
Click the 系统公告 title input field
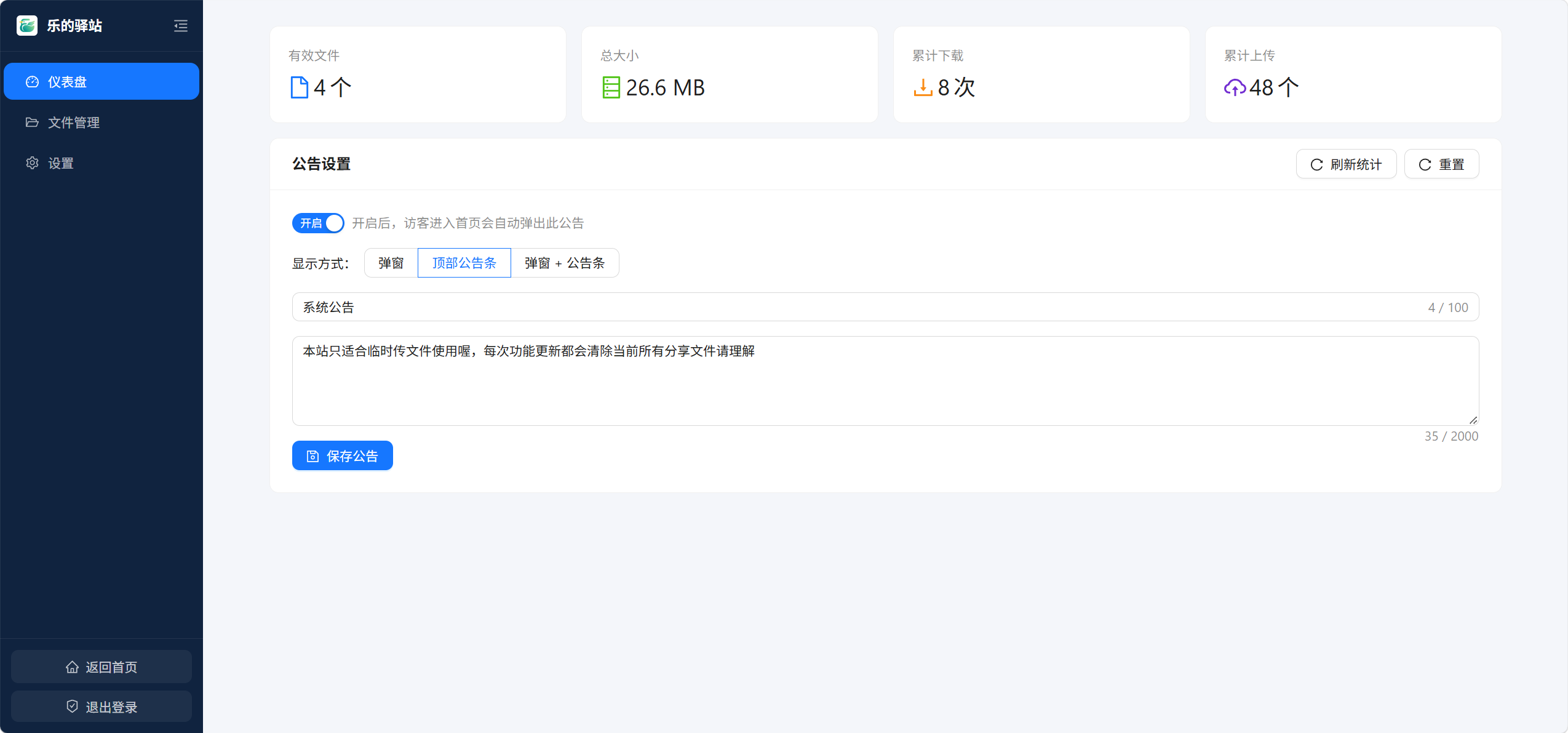point(885,306)
